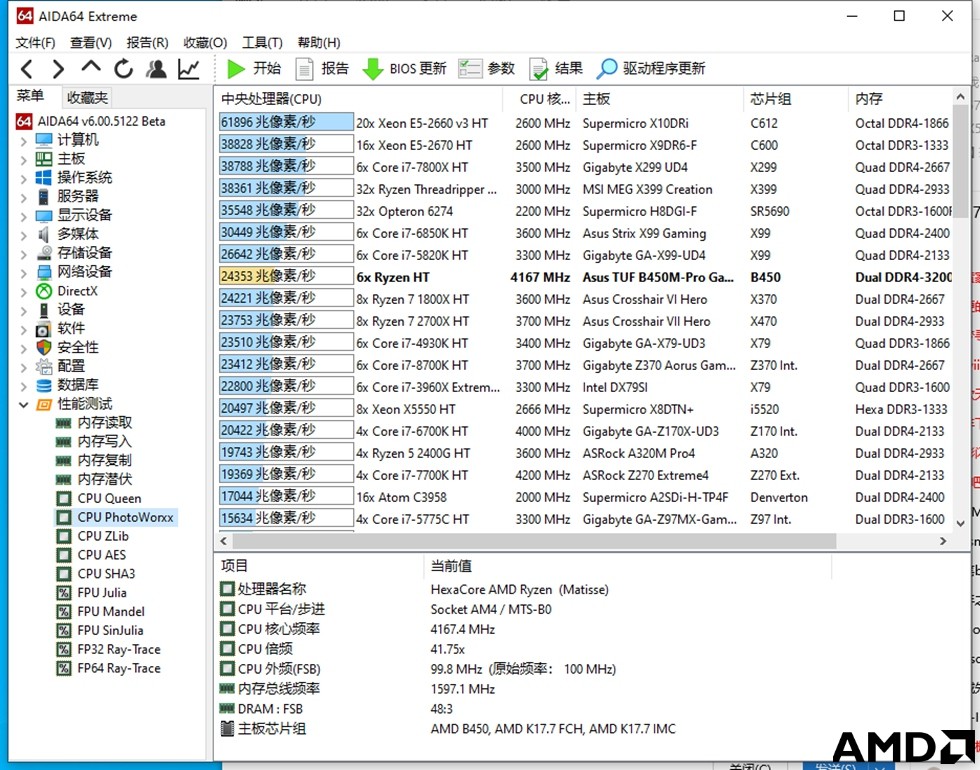The image size is (980, 770).
Task: Select the CPU Queen benchmark icon
Action: (64, 499)
